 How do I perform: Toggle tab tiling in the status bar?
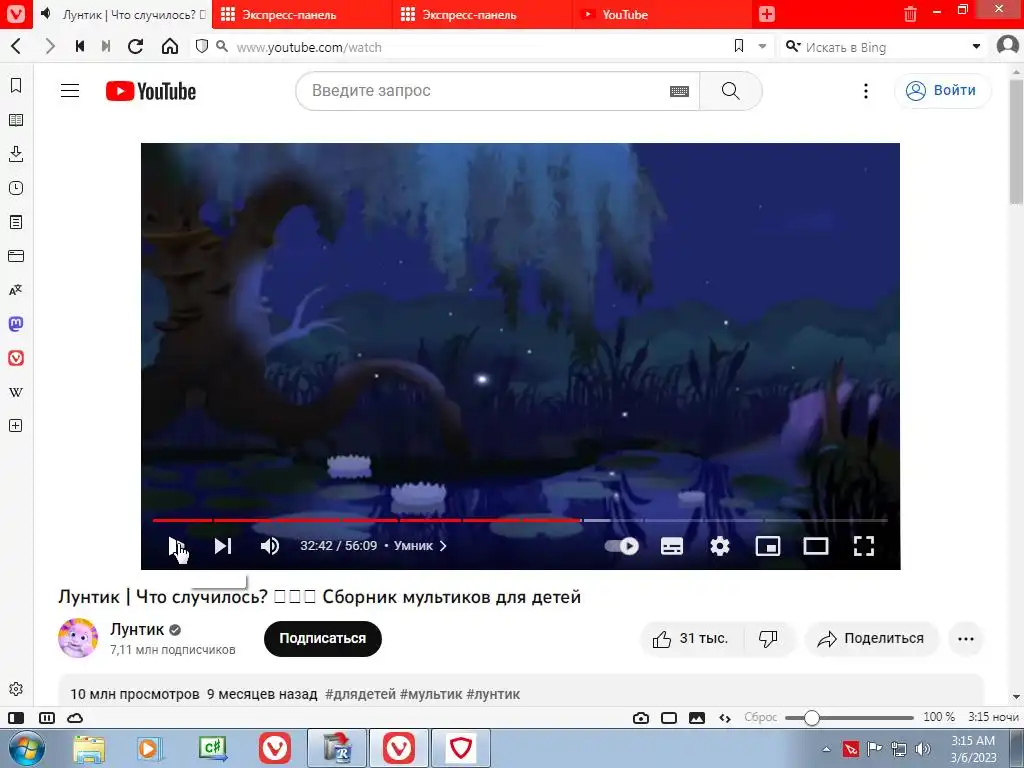tap(669, 718)
